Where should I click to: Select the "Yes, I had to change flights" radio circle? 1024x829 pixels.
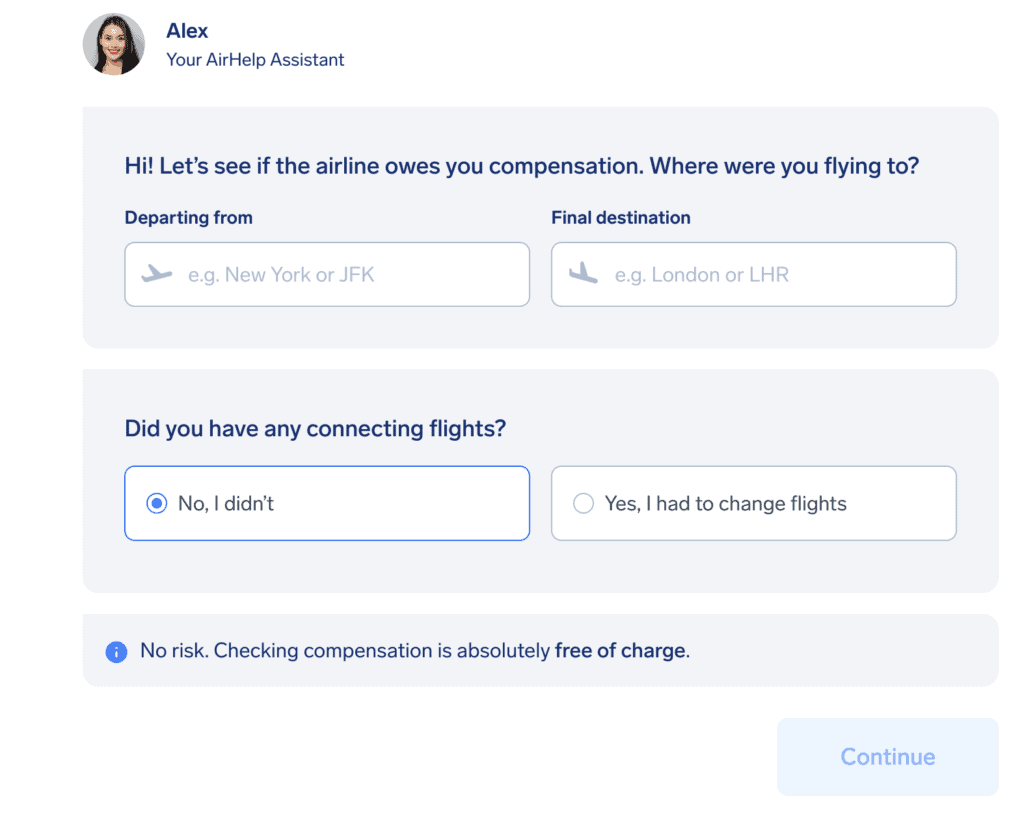(x=583, y=504)
